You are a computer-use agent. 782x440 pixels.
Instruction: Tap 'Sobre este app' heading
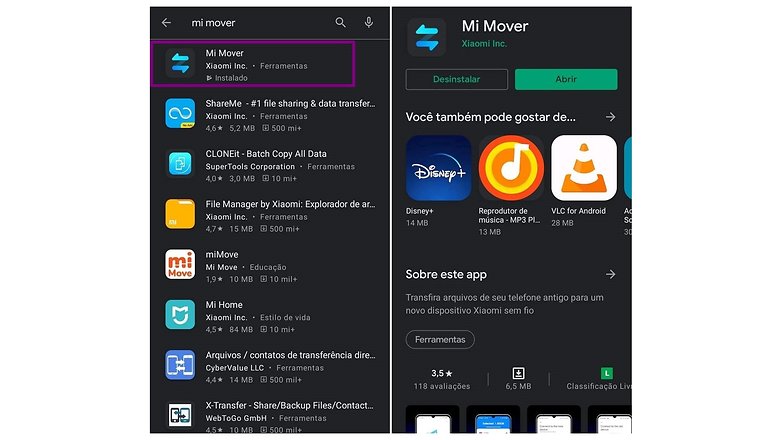(446, 274)
